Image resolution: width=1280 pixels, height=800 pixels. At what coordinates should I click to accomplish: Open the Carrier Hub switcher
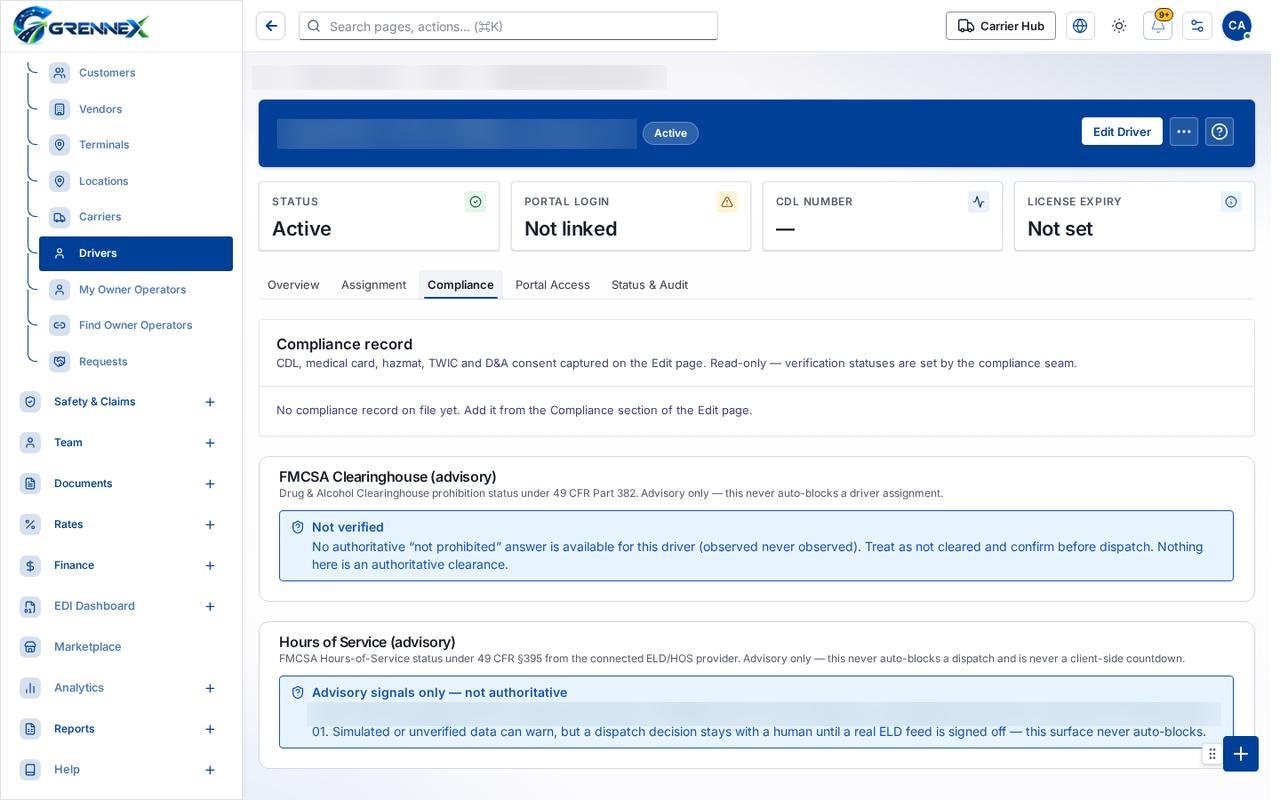point(1001,26)
